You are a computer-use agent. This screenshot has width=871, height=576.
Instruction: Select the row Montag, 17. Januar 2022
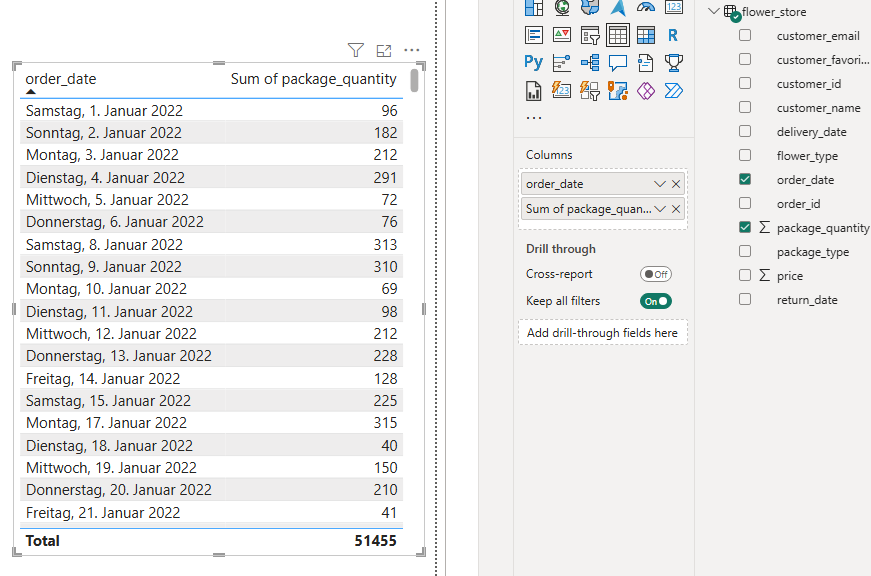pos(211,423)
